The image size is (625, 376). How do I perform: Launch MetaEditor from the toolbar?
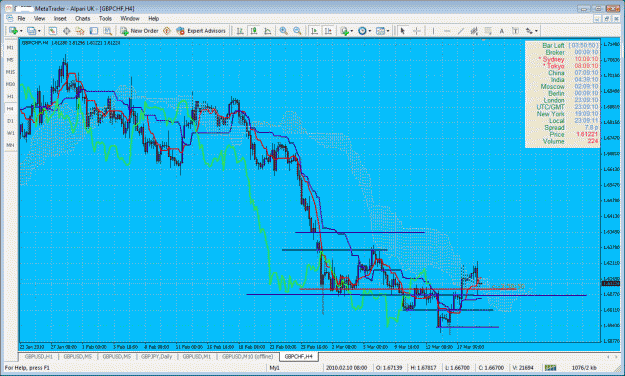pos(167,31)
